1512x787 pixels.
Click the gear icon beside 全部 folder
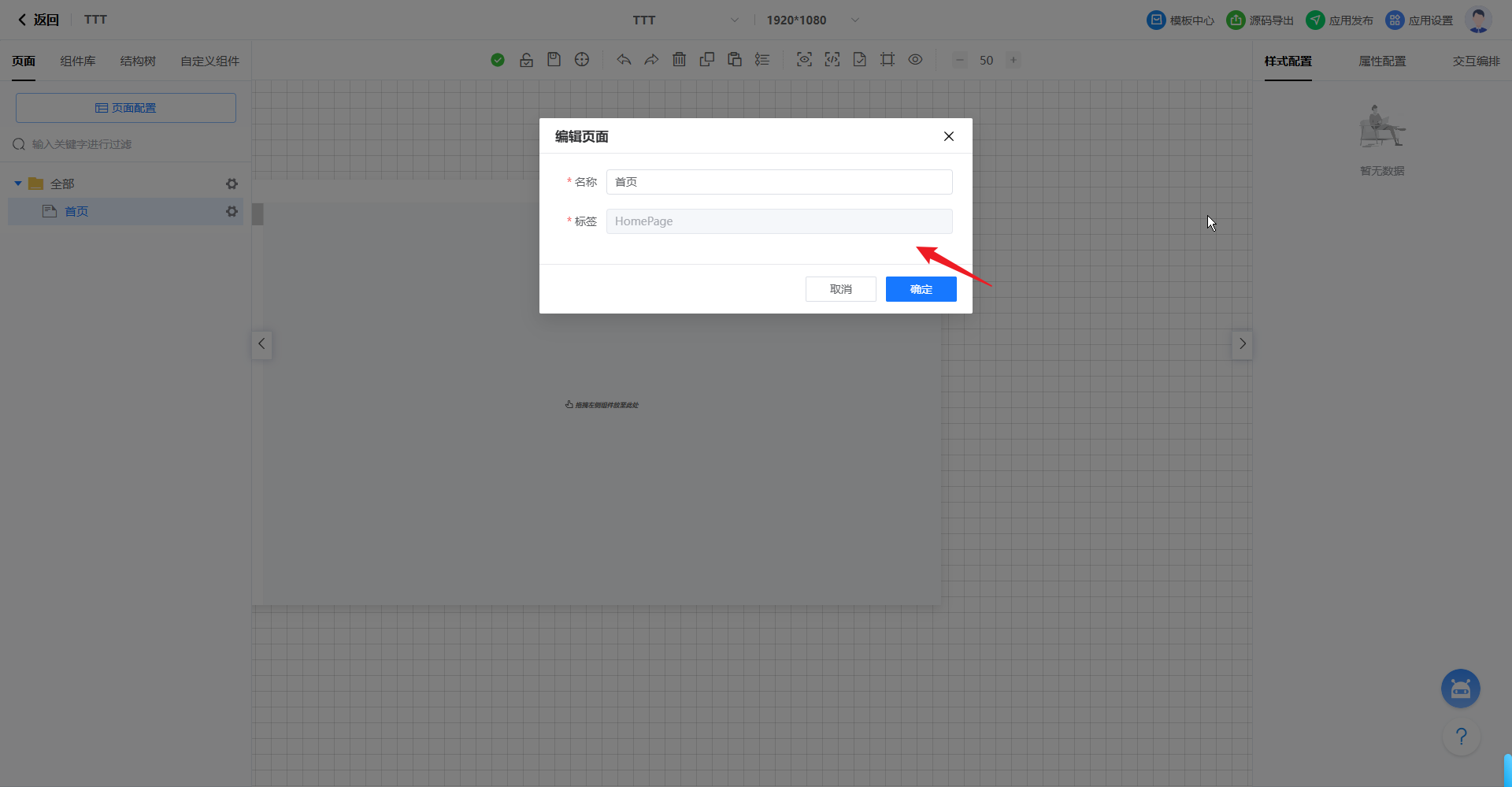tap(232, 184)
